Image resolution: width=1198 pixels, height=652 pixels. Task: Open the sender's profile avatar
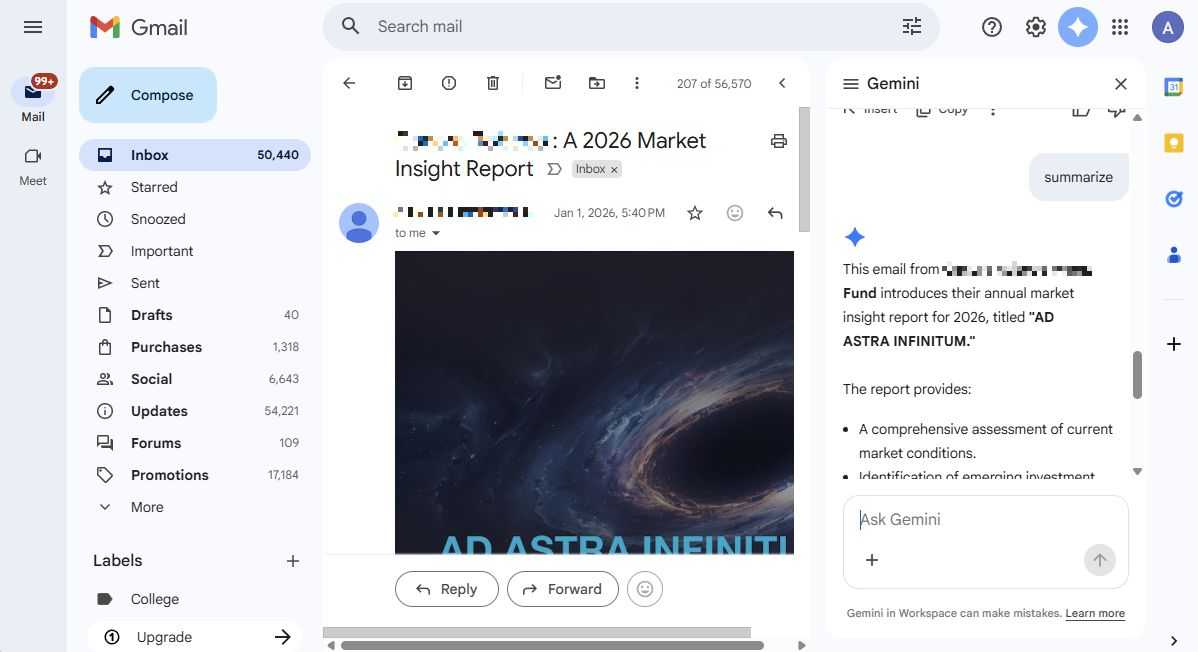359,223
